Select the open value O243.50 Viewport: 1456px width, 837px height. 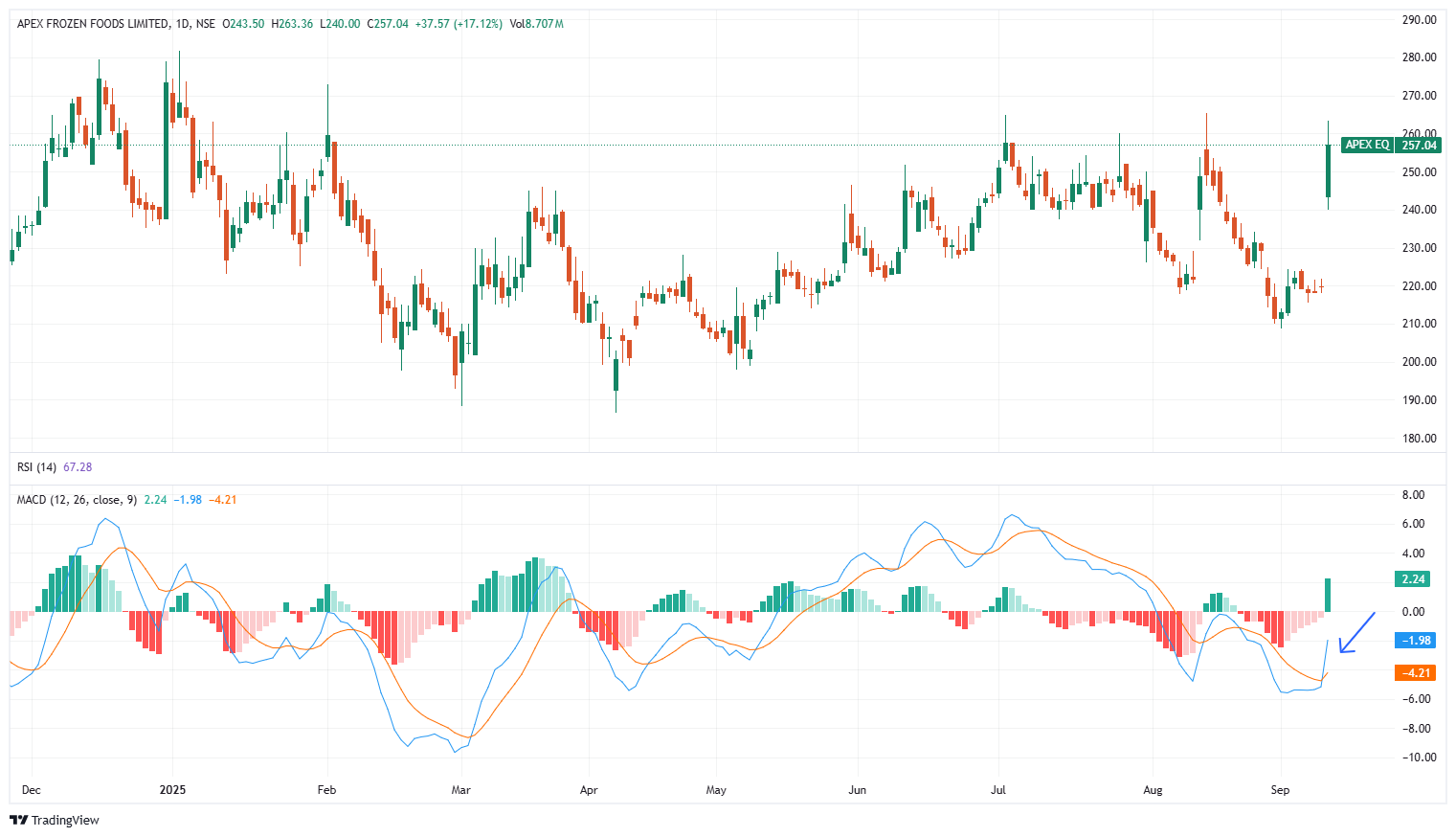click(x=243, y=24)
